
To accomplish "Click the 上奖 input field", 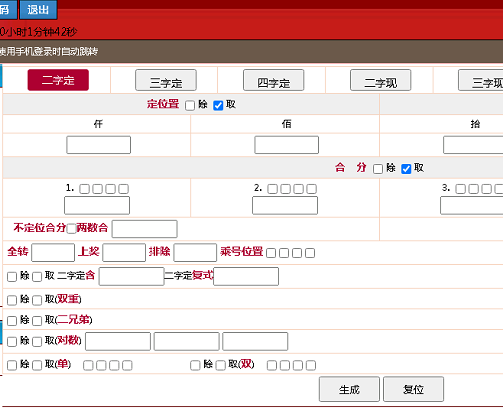I will [124, 253].
